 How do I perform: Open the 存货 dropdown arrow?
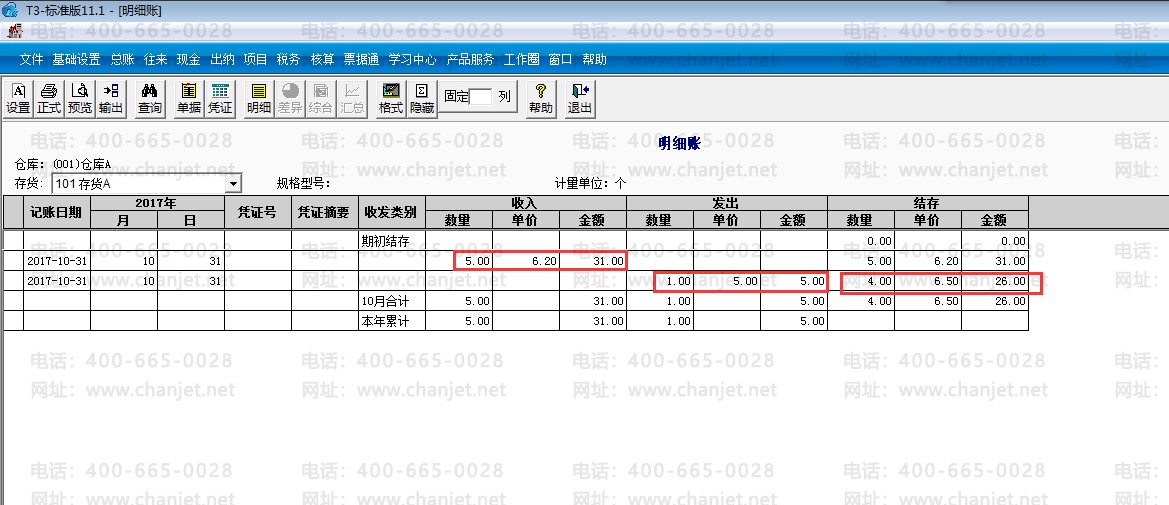[x=233, y=184]
